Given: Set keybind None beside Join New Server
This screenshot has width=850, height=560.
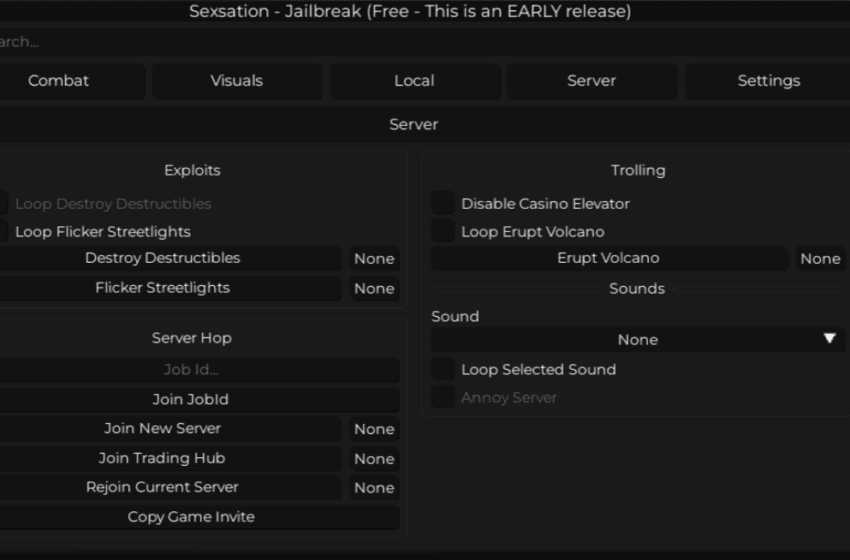Looking at the screenshot, I should pos(374,429).
